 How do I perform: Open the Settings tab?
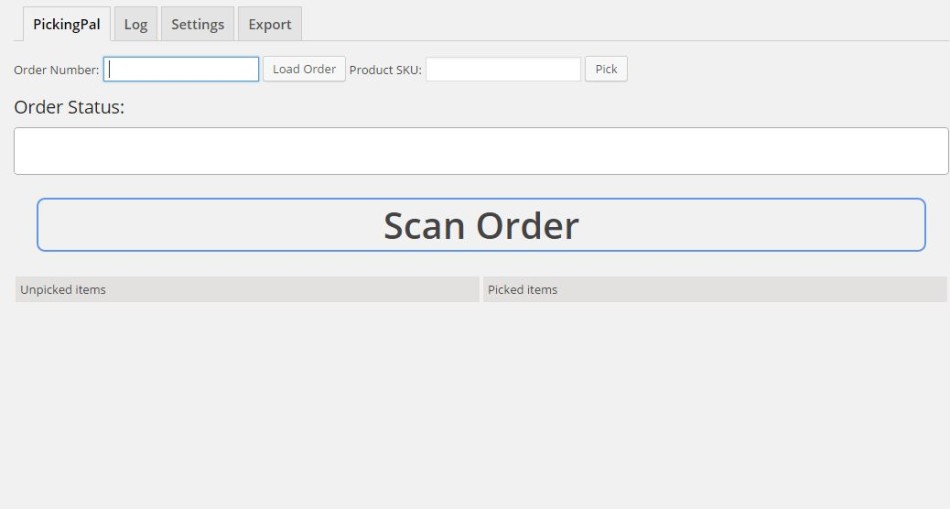coord(197,25)
